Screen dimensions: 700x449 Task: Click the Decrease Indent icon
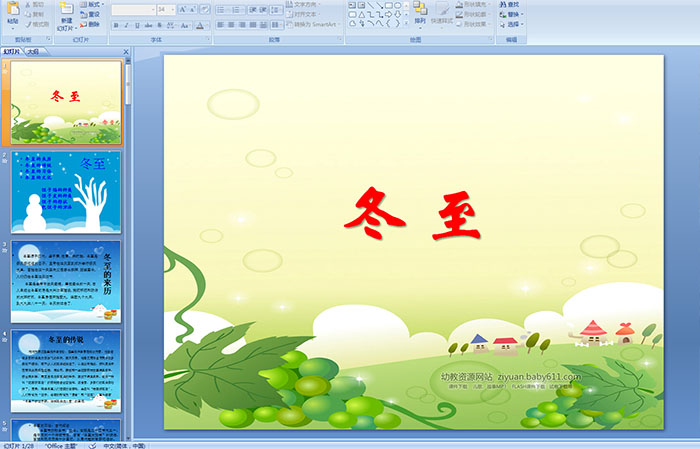click(x=253, y=10)
